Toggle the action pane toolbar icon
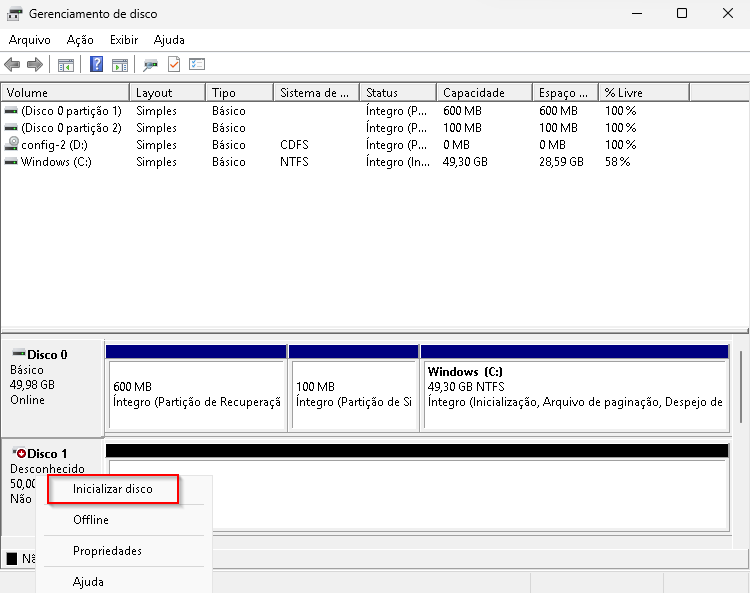 click(120, 65)
